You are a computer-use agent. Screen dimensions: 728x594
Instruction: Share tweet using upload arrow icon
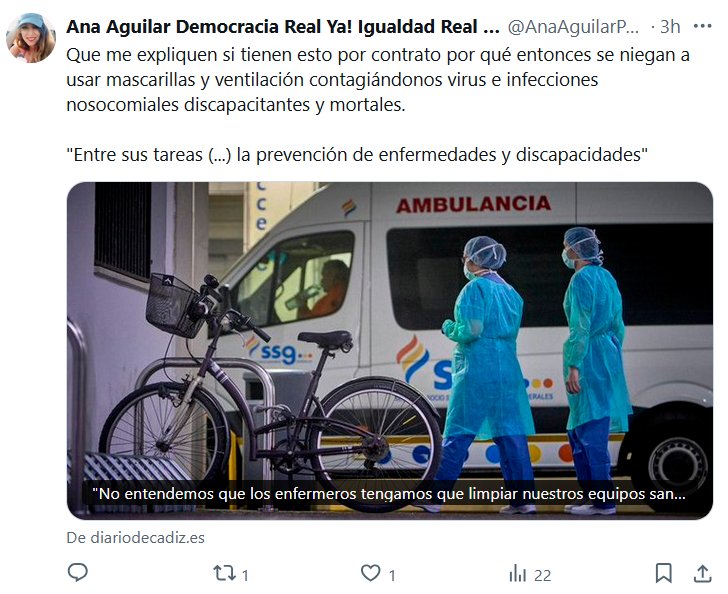[702, 573]
